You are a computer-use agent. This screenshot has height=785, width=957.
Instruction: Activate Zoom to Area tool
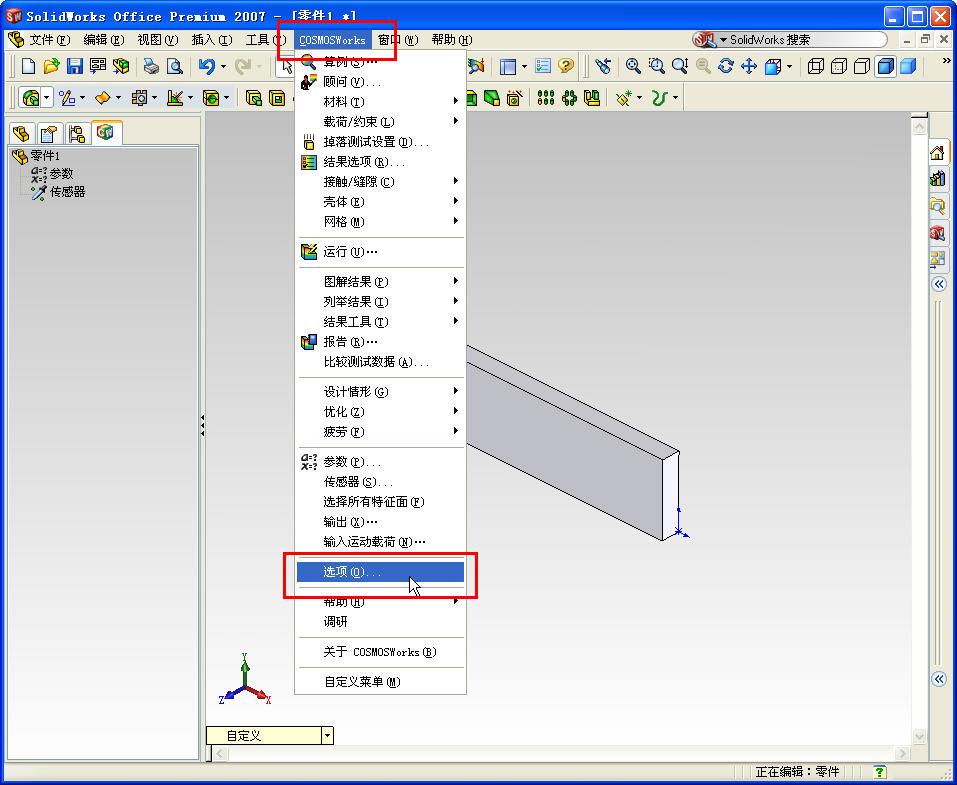pos(656,66)
